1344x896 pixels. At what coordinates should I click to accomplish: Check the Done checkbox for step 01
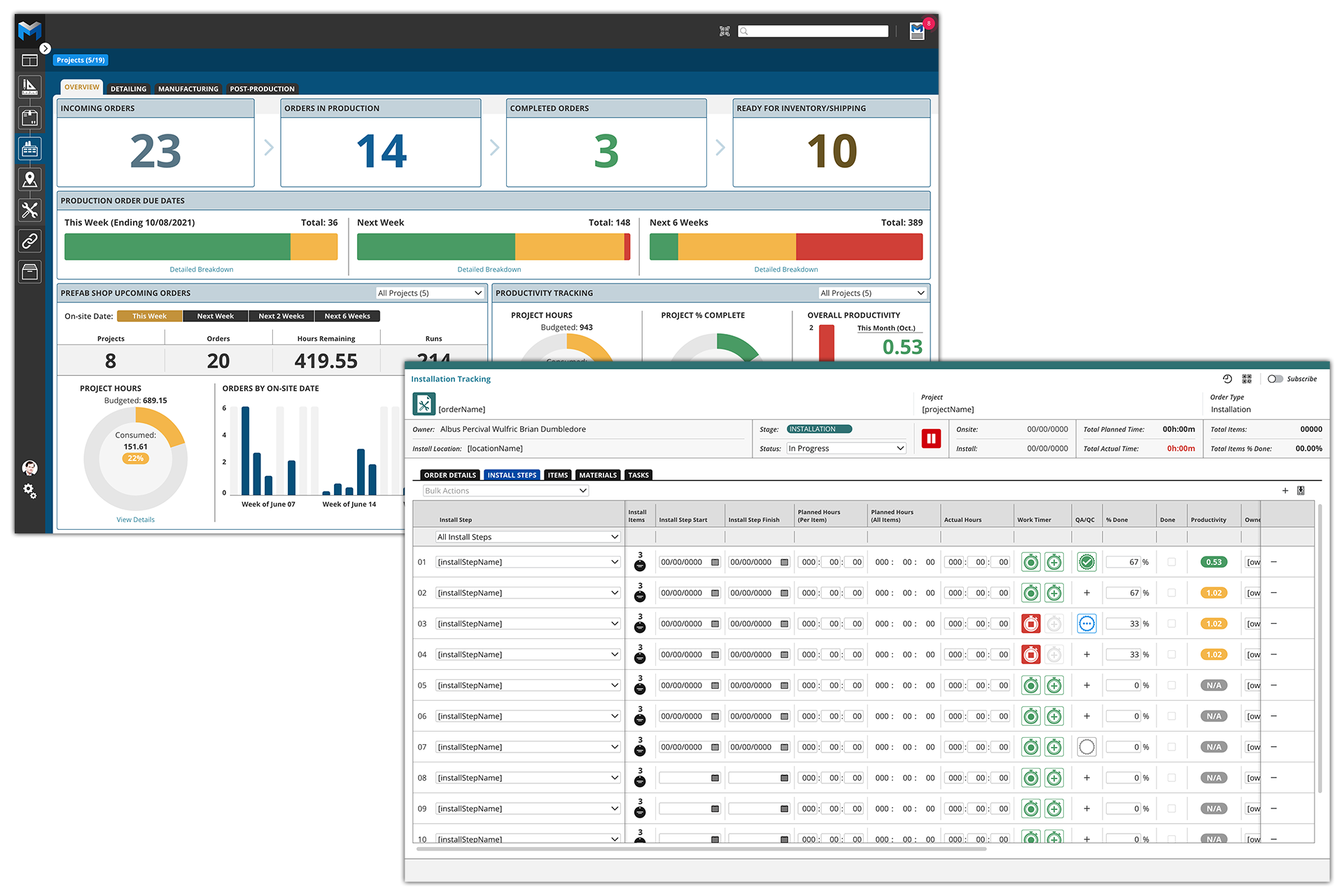point(1172,562)
